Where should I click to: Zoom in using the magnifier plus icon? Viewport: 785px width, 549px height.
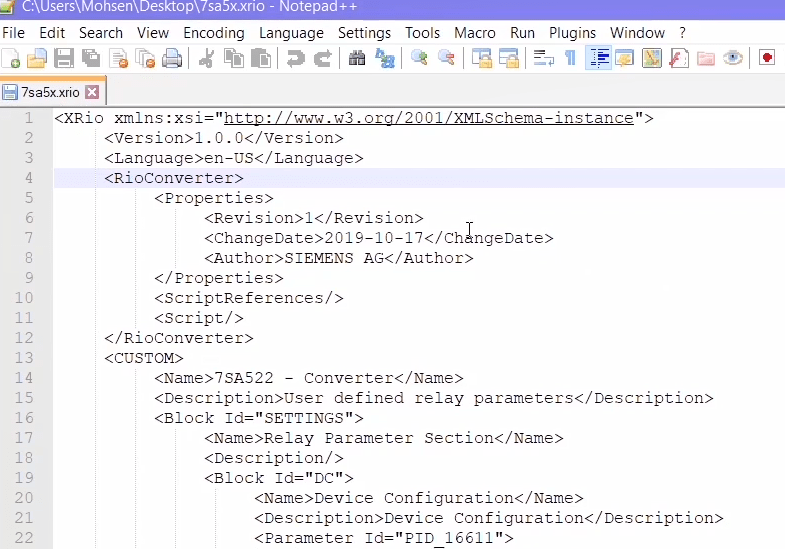[420, 59]
